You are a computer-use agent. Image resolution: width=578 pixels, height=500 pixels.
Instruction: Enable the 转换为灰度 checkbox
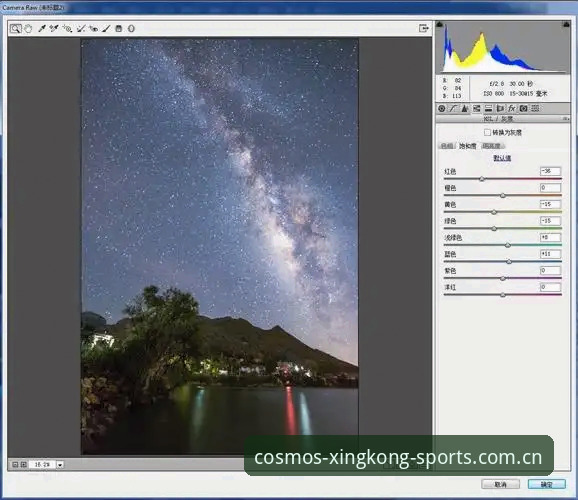487,132
